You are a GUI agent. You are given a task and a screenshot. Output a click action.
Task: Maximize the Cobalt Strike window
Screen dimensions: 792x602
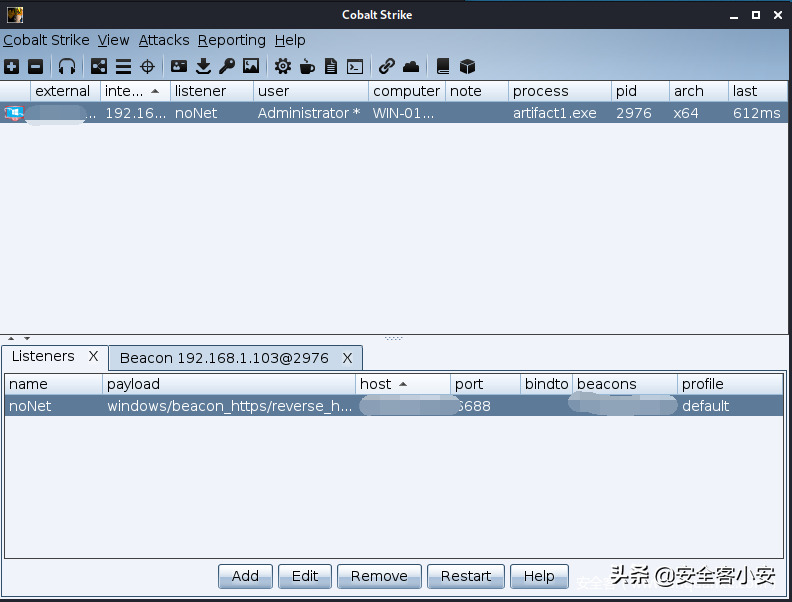(x=756, y=15)
